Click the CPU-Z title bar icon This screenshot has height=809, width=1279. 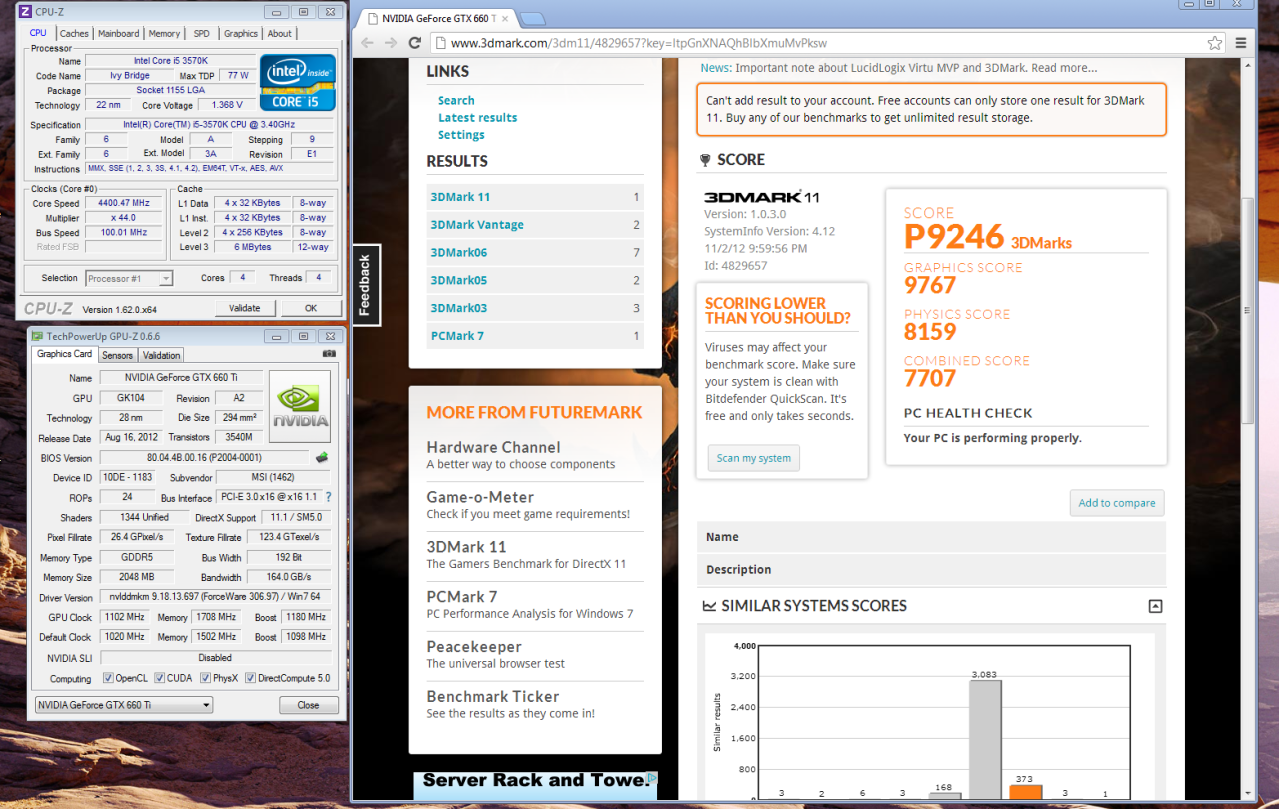pyautogui.click(x=25, y=12)
